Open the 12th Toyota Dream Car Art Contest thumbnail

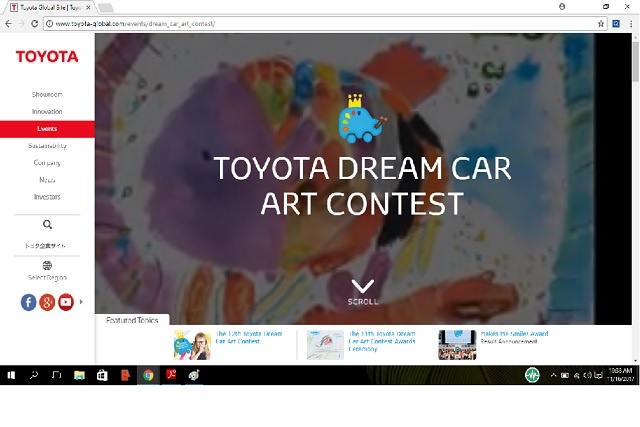(x=192, y=345)
